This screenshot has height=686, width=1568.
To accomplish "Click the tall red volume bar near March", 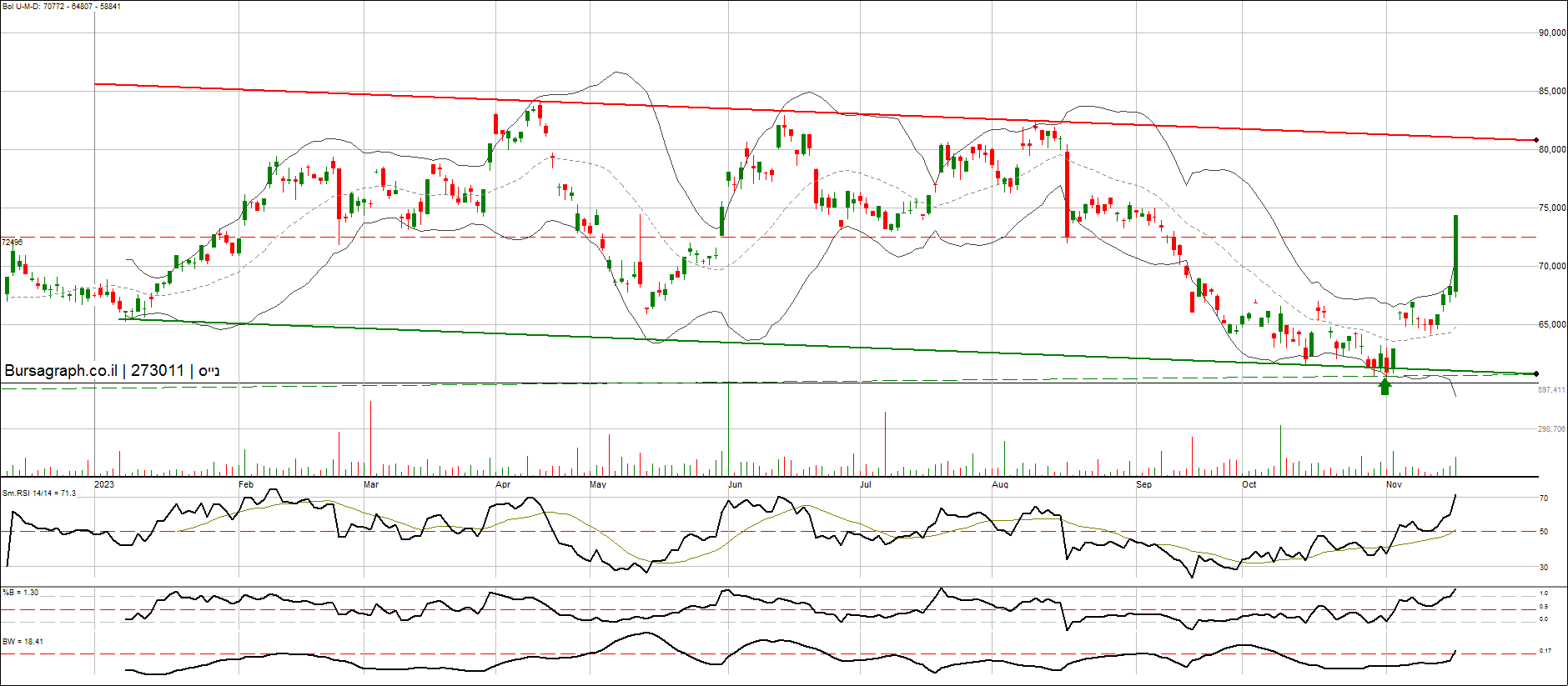I will point(370,438).
